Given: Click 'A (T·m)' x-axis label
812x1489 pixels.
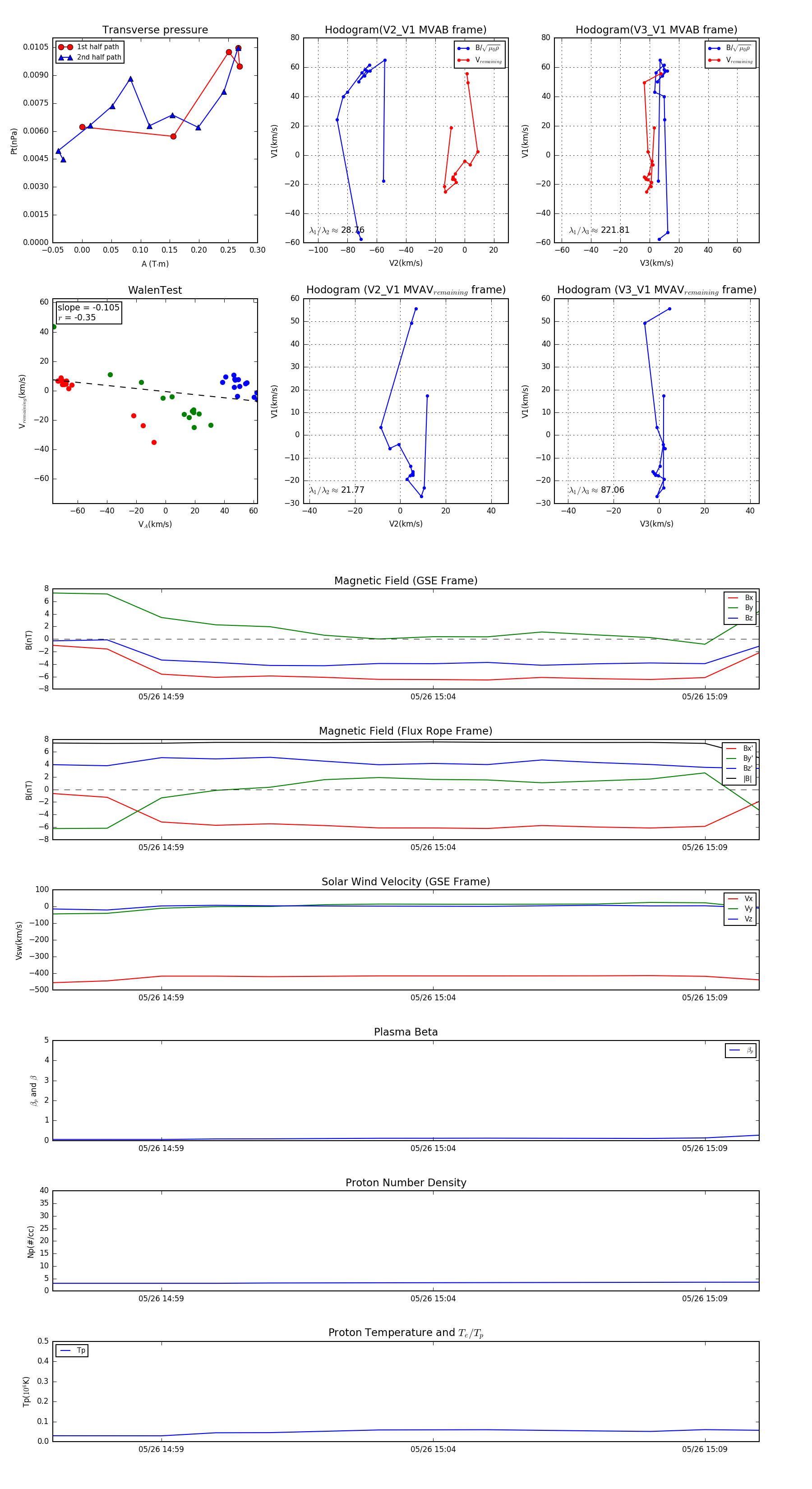Looking at the screenshot, I should [x=155, y=264].
